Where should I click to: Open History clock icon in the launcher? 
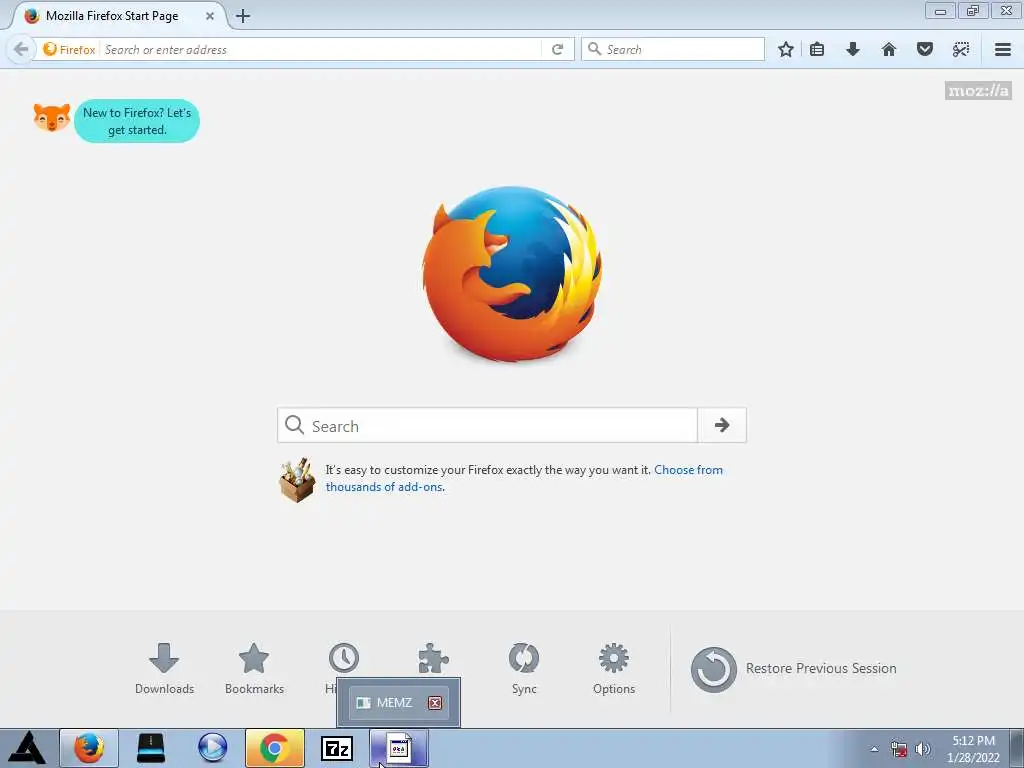pos(344,658)
